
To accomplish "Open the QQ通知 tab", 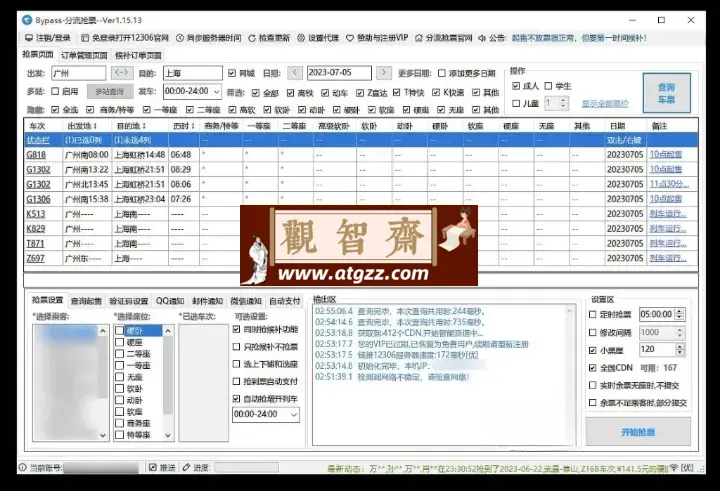I will (170, 301).
